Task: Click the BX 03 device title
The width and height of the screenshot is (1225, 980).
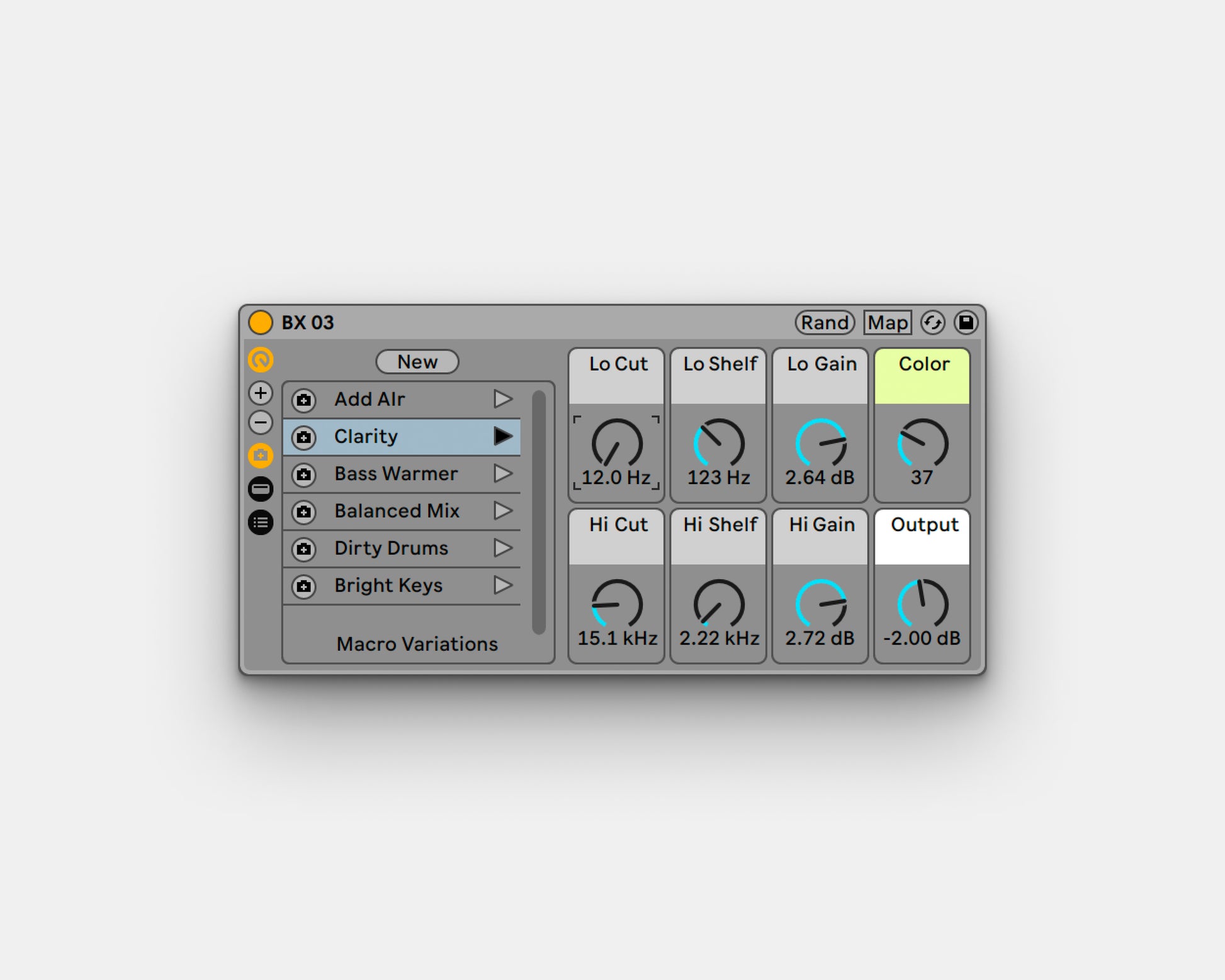Action: [x=308, y=322]
